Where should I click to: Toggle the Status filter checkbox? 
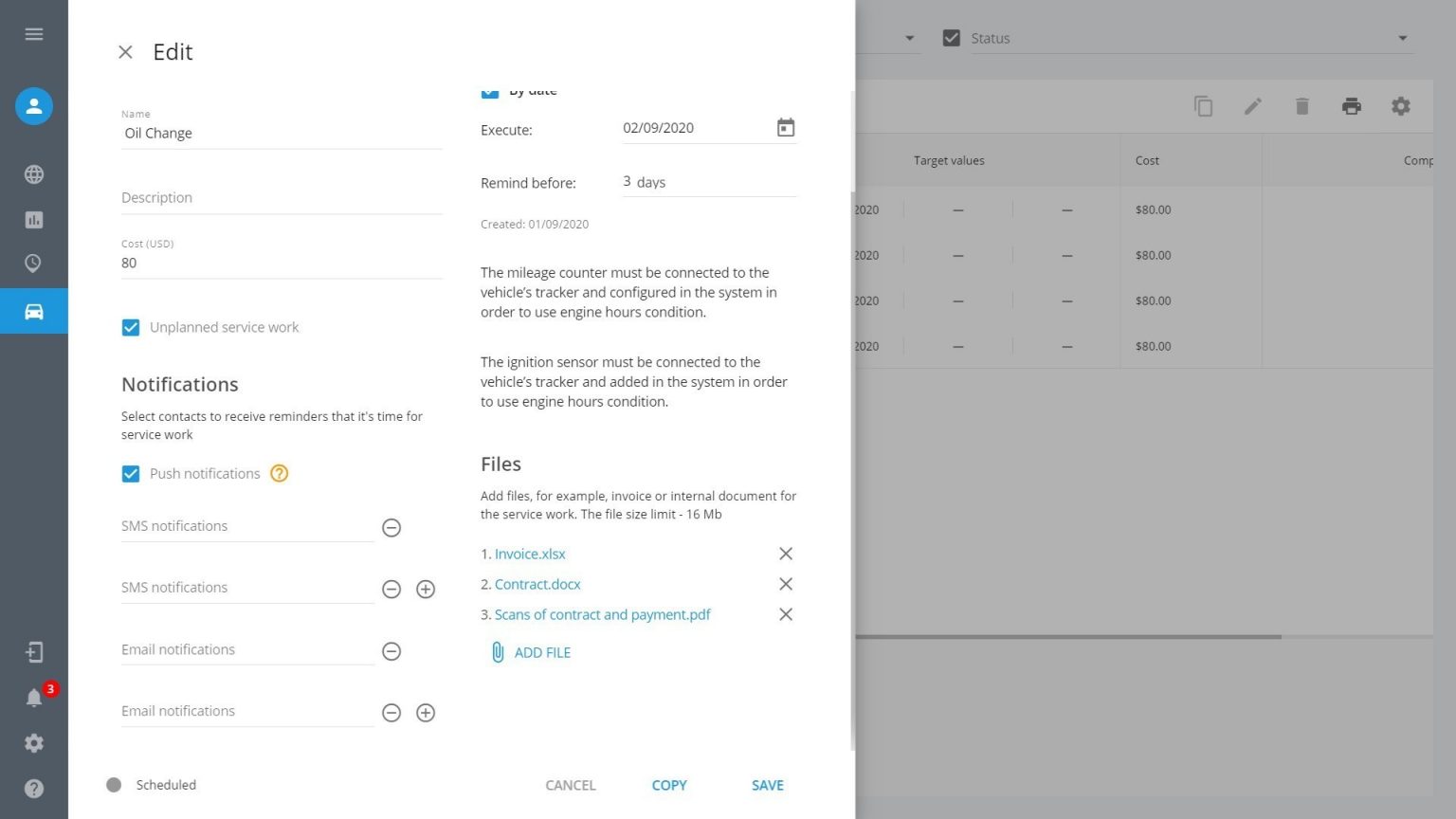click(952, 38)
